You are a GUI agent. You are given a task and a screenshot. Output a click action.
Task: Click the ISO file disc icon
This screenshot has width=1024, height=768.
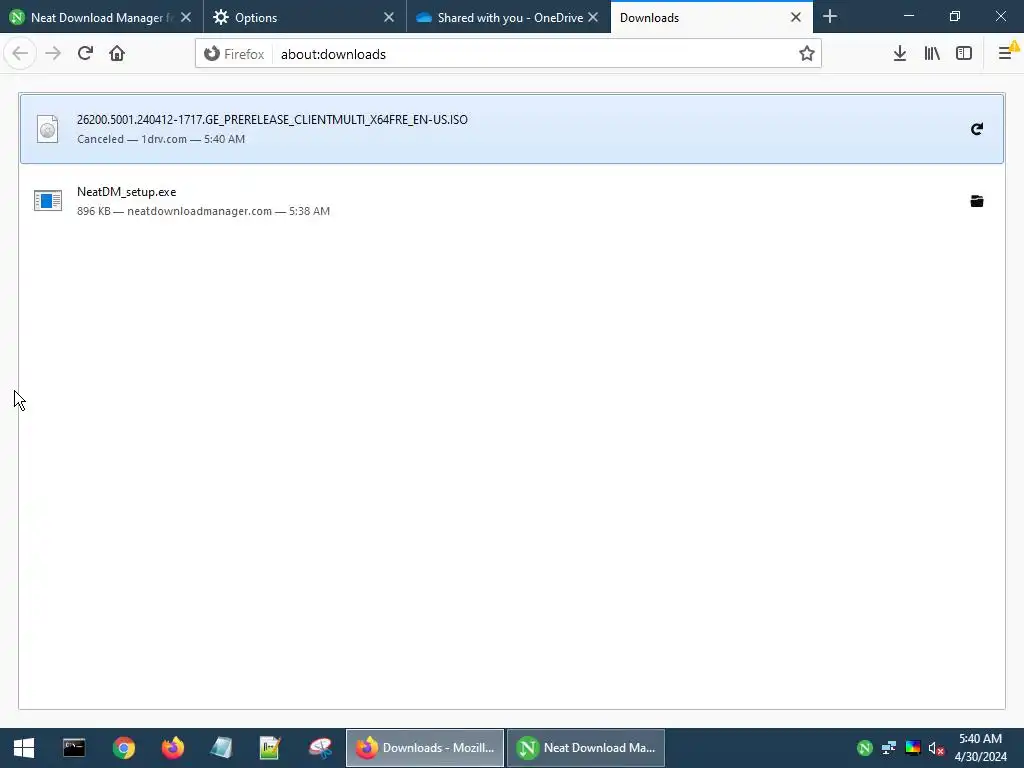(48, 129)
